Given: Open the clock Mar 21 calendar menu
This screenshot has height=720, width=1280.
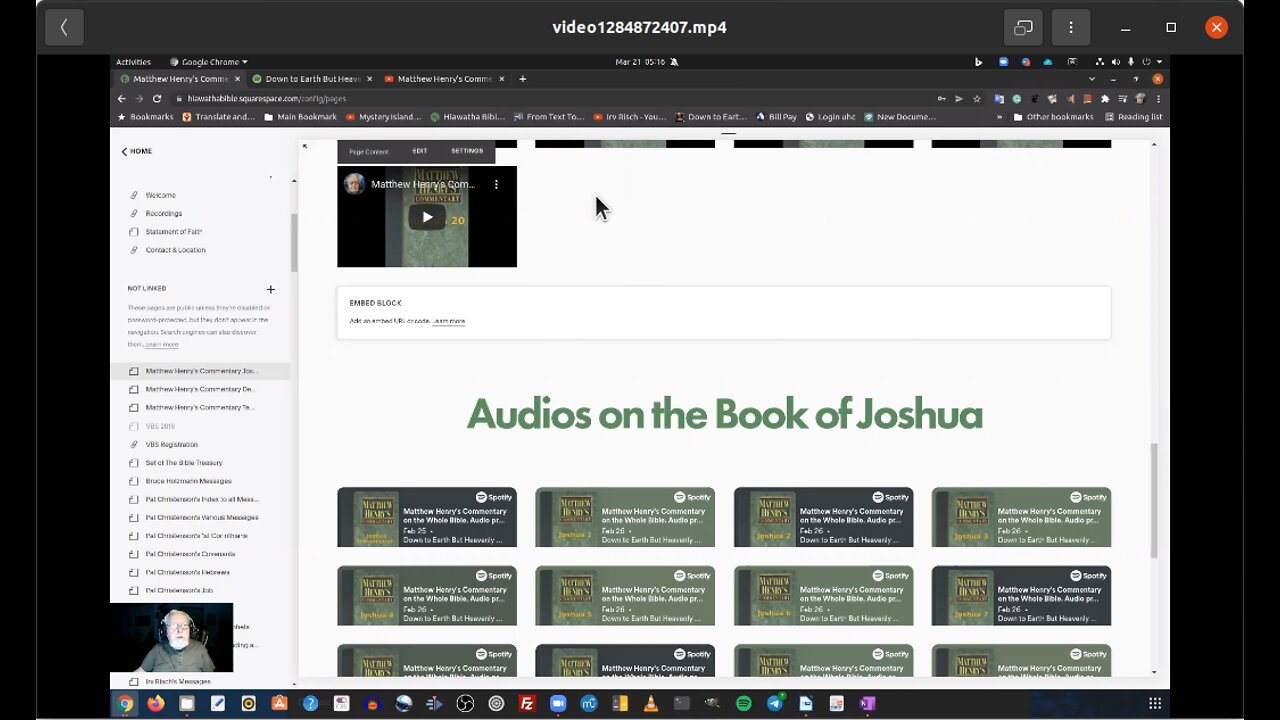Looking at the screenshot, I should (641, 62).
